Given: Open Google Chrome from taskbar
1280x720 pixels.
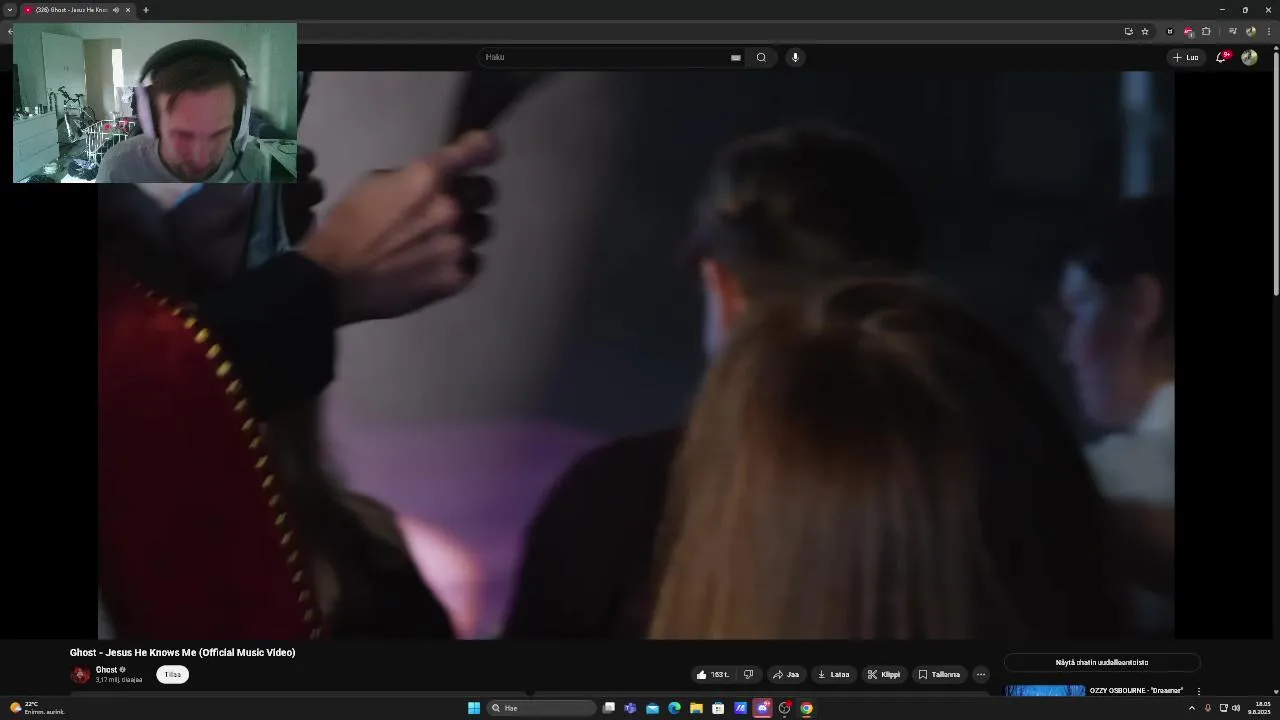Looking at the screenshot, I should click(806, 708).
